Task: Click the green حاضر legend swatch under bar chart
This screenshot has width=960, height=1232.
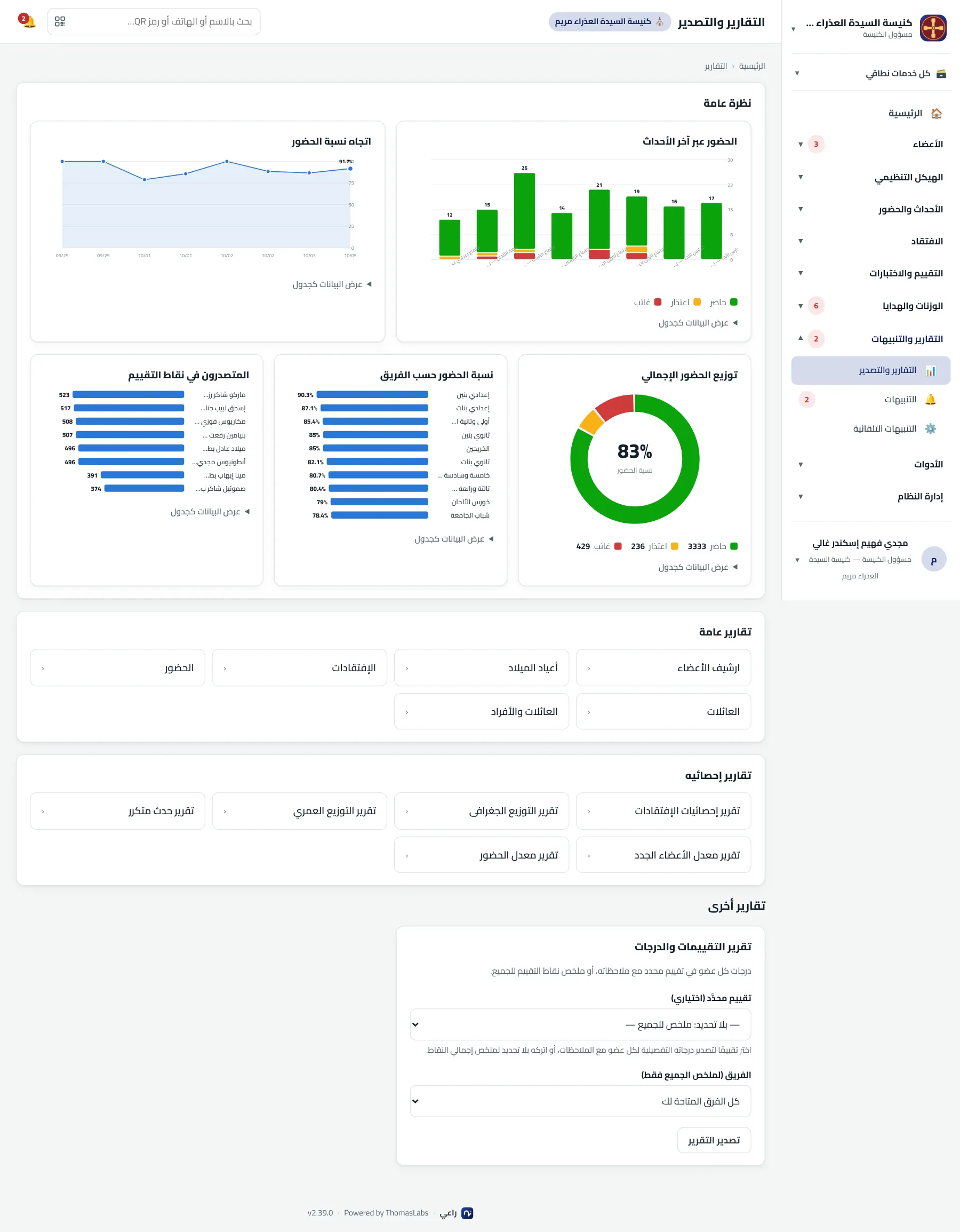Action: (733, 303)
